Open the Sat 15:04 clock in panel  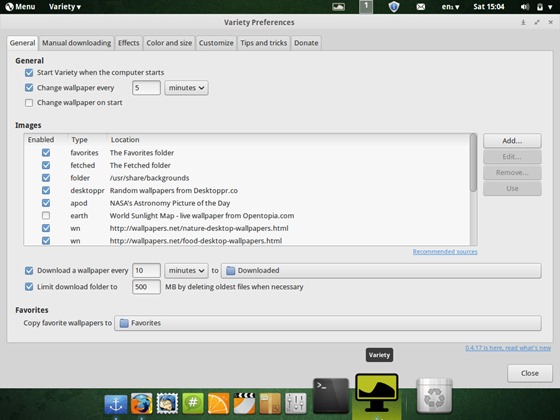point(489,7)
